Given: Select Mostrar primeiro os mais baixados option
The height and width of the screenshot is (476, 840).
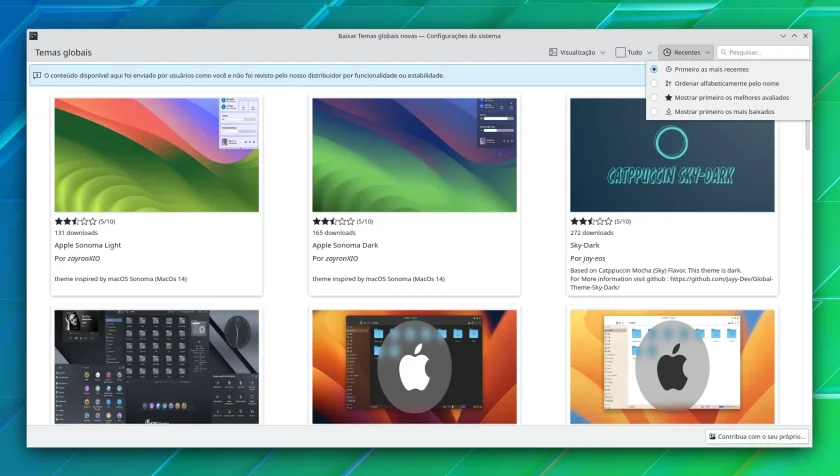Looking at the screenshot, I should (x=654, y=112).
